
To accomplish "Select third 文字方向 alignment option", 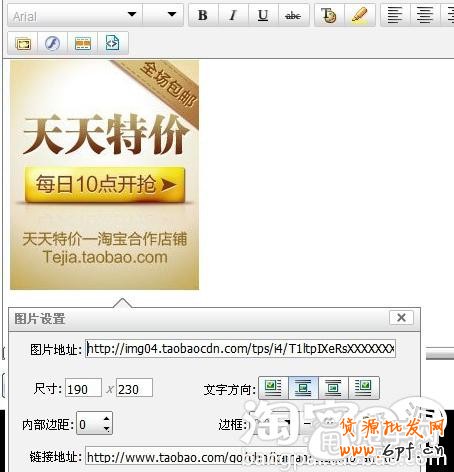I will [x=333, y=388].
